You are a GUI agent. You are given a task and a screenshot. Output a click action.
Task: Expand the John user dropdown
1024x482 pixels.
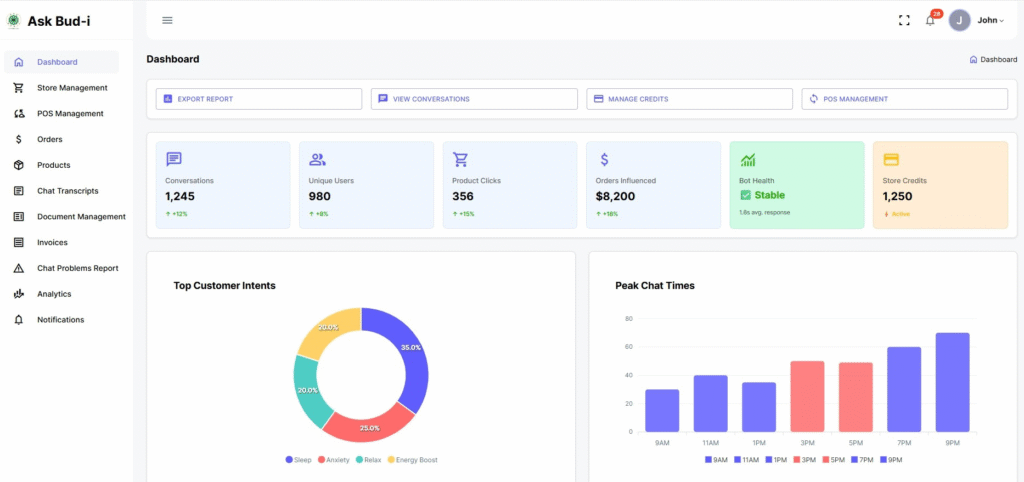(990, 20)
